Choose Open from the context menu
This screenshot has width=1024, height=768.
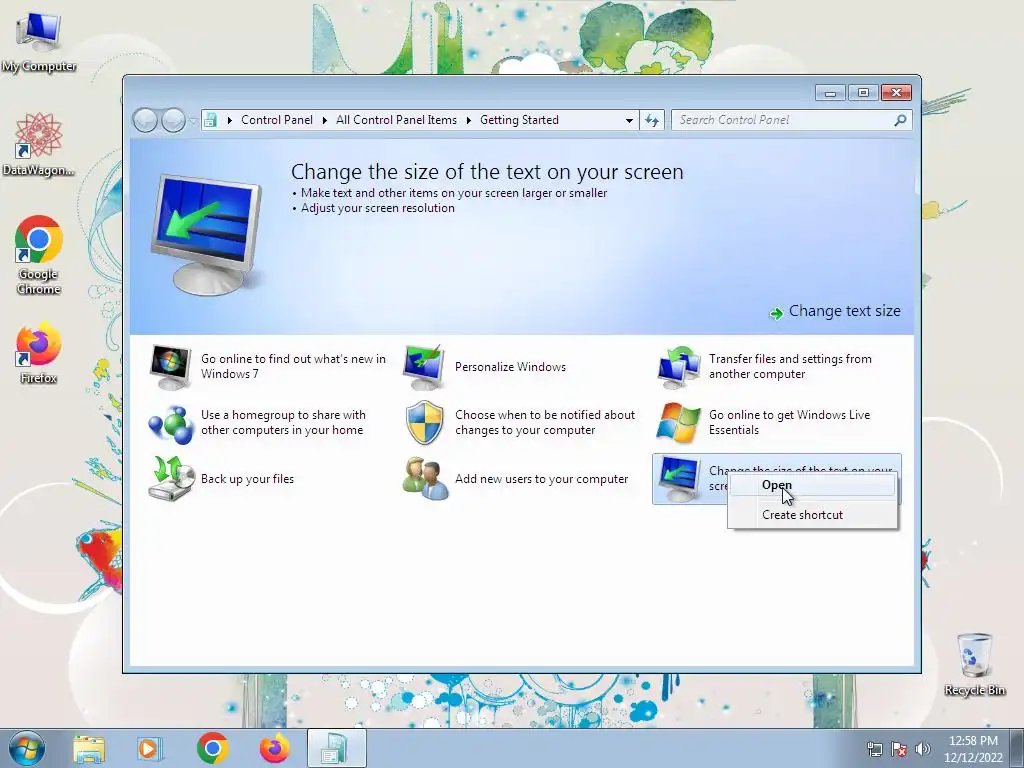[x=812, y=485]
